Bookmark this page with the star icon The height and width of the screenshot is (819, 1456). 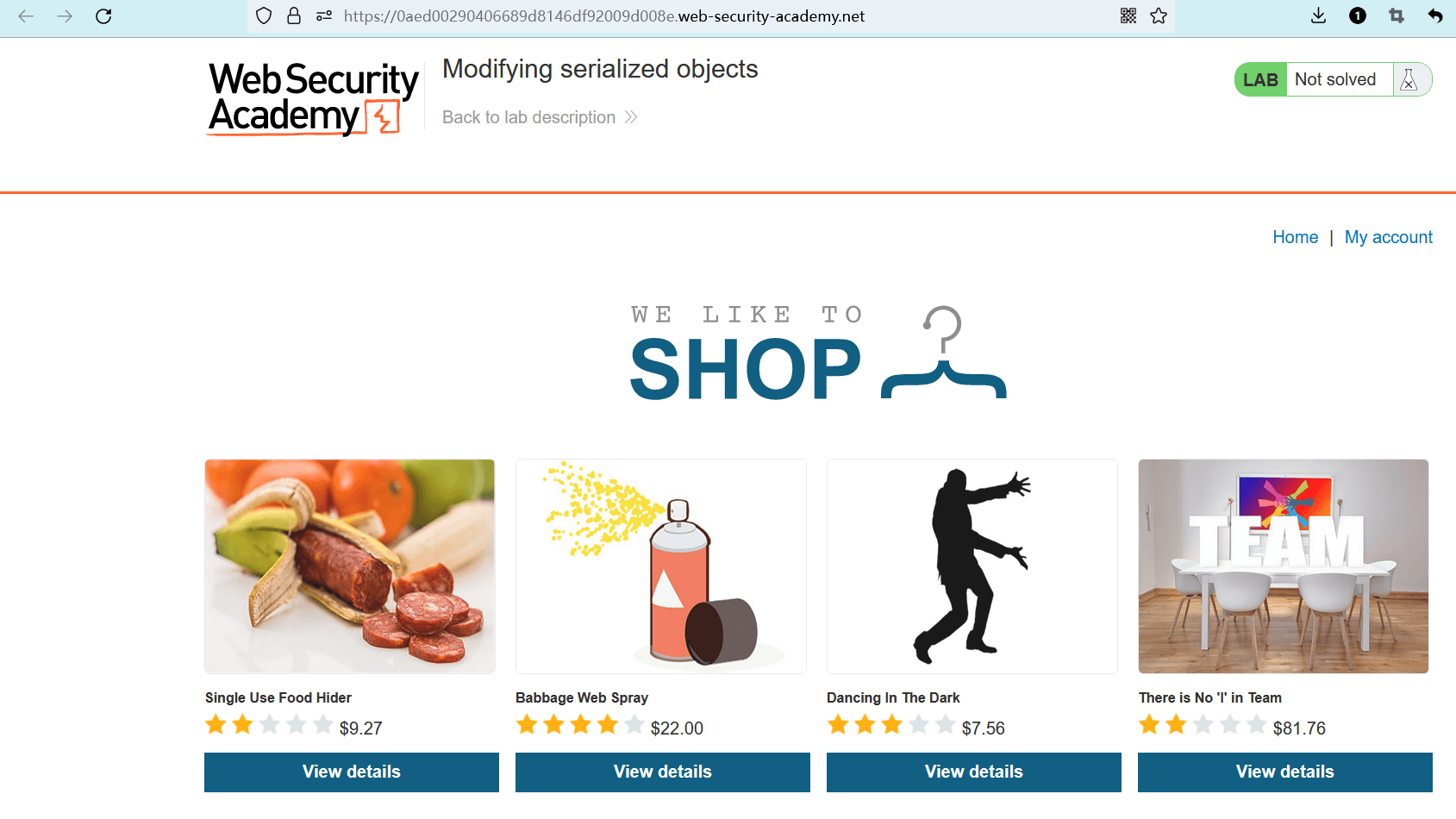click(1159, 16)
